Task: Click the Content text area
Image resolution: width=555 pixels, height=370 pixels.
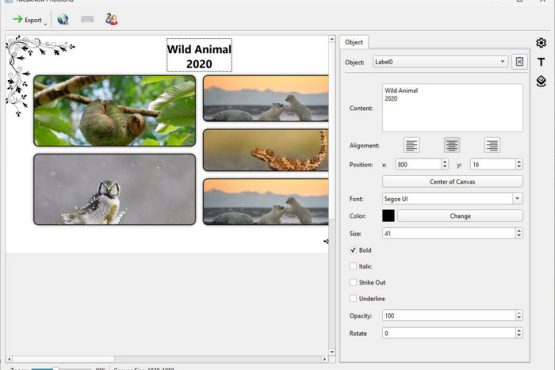Action: click(452, 108)
